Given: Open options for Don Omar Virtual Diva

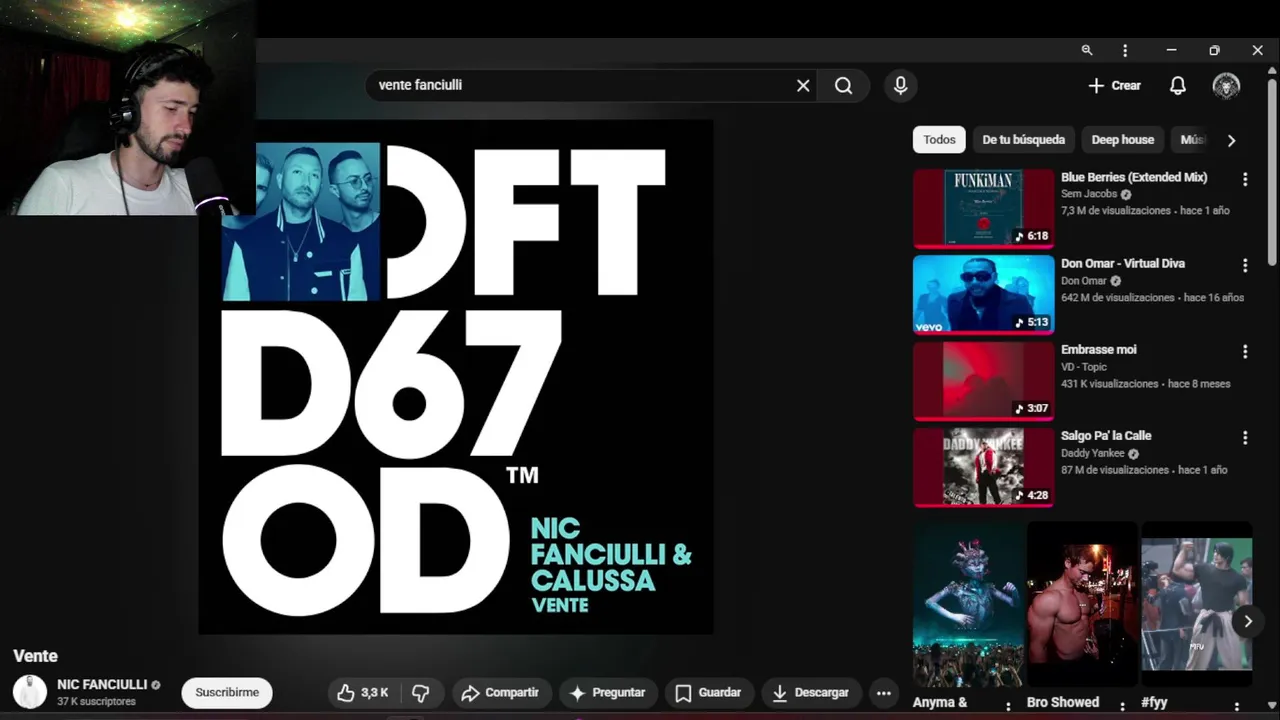Looking at the screenshot, I should point(1245,265).
